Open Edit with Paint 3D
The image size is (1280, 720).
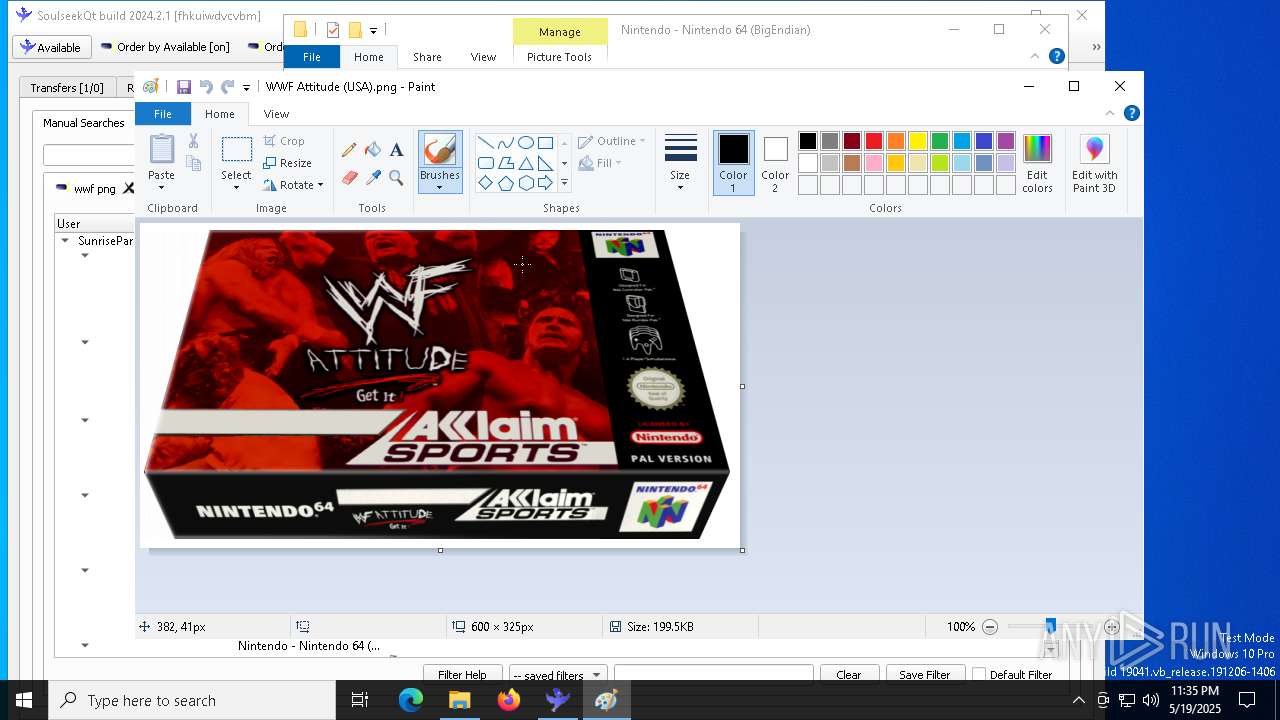[1095, 164]
